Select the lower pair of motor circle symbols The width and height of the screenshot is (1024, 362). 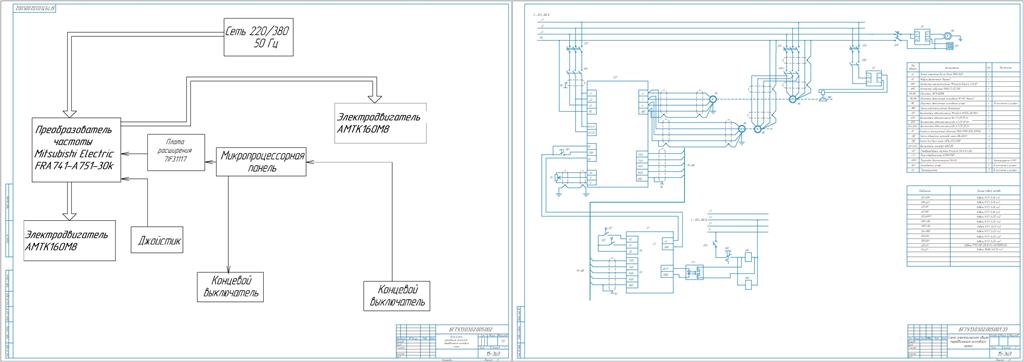pos(750,129)
